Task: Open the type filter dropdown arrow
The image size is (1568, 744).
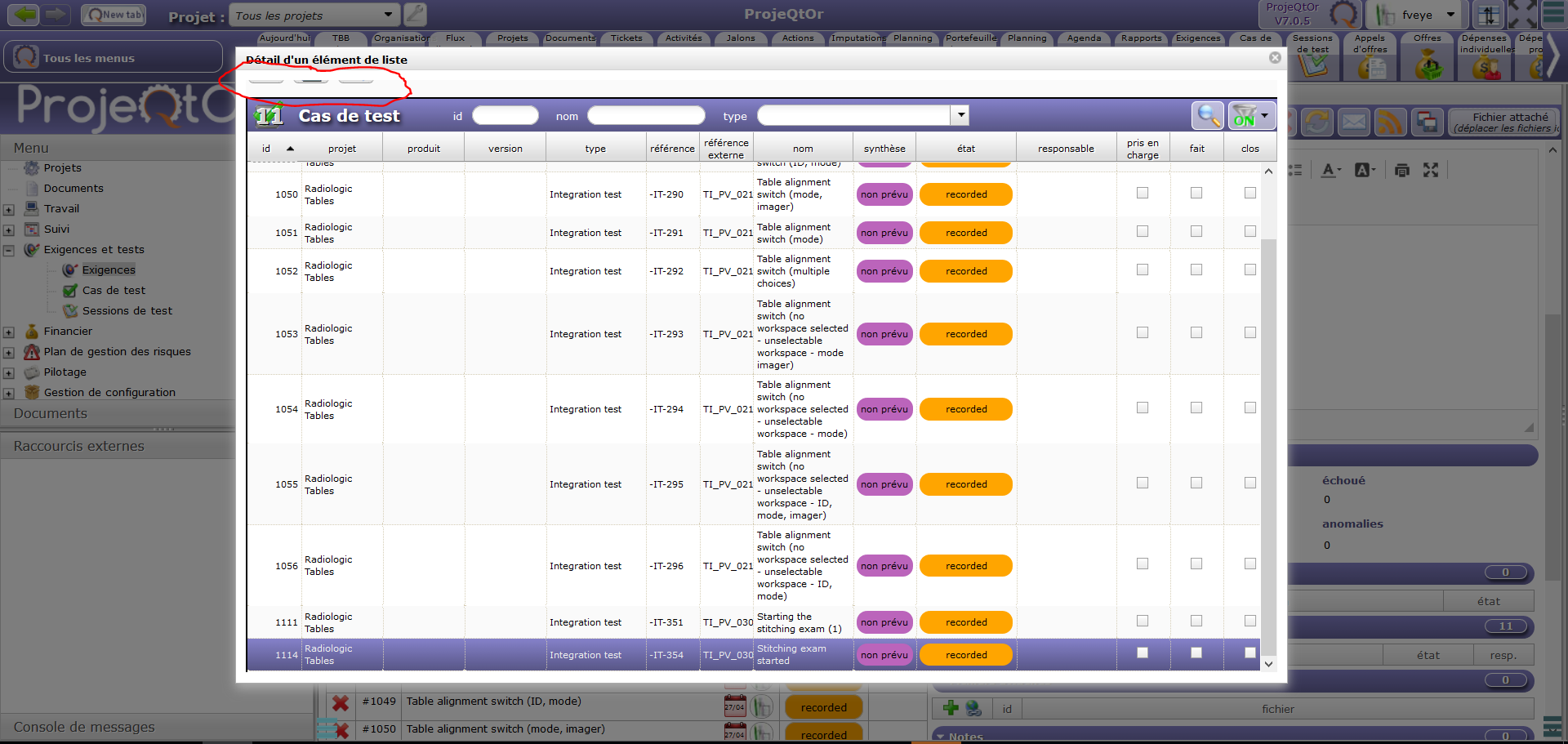Action: (x=961, y=115)
